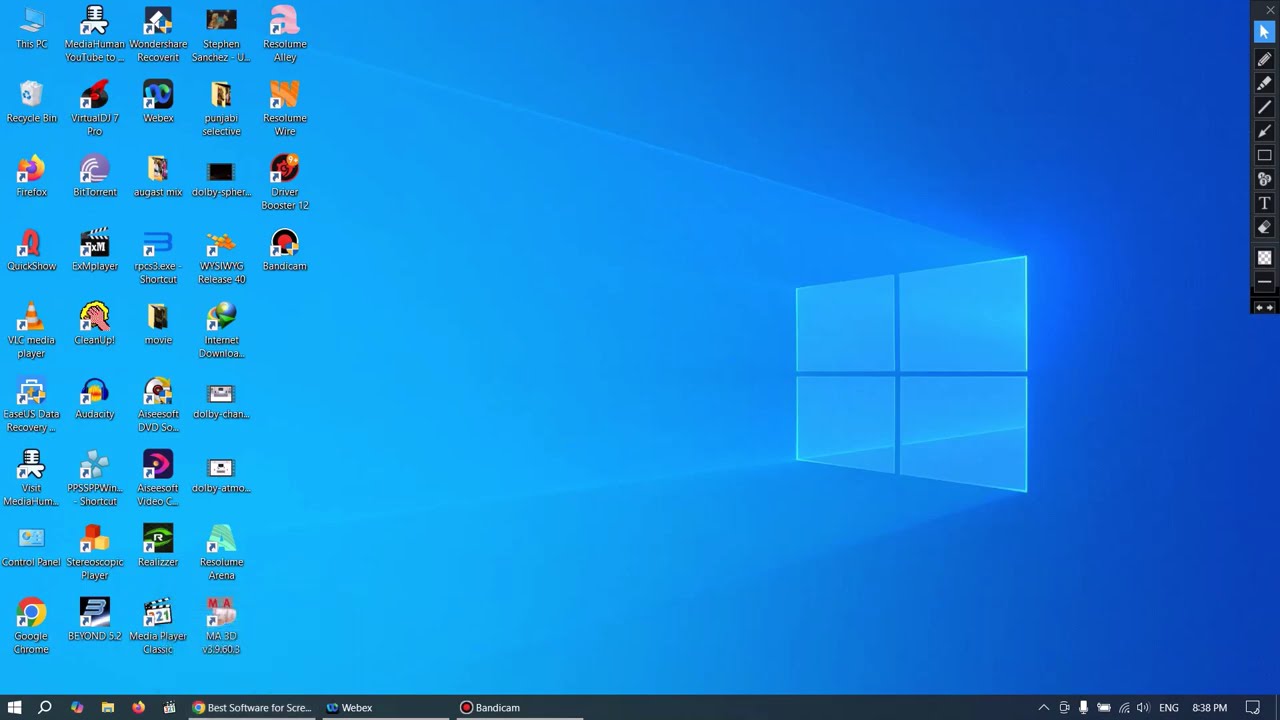This screenshot has height=720, width=1280.
Task: Open the microphone tray icon
Action: pyautogui.click(x=1083, y=707)
